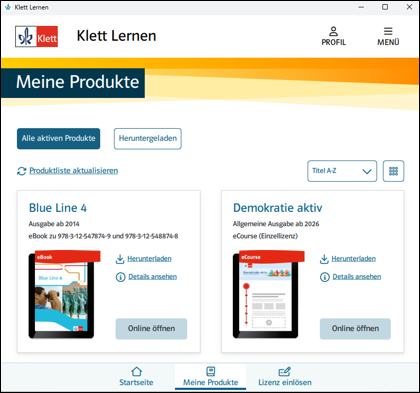The height and width of the screenshot is (393, 420).
Task: View Details ansehen for Demokratie aktiv
Action: pos(357,277)
